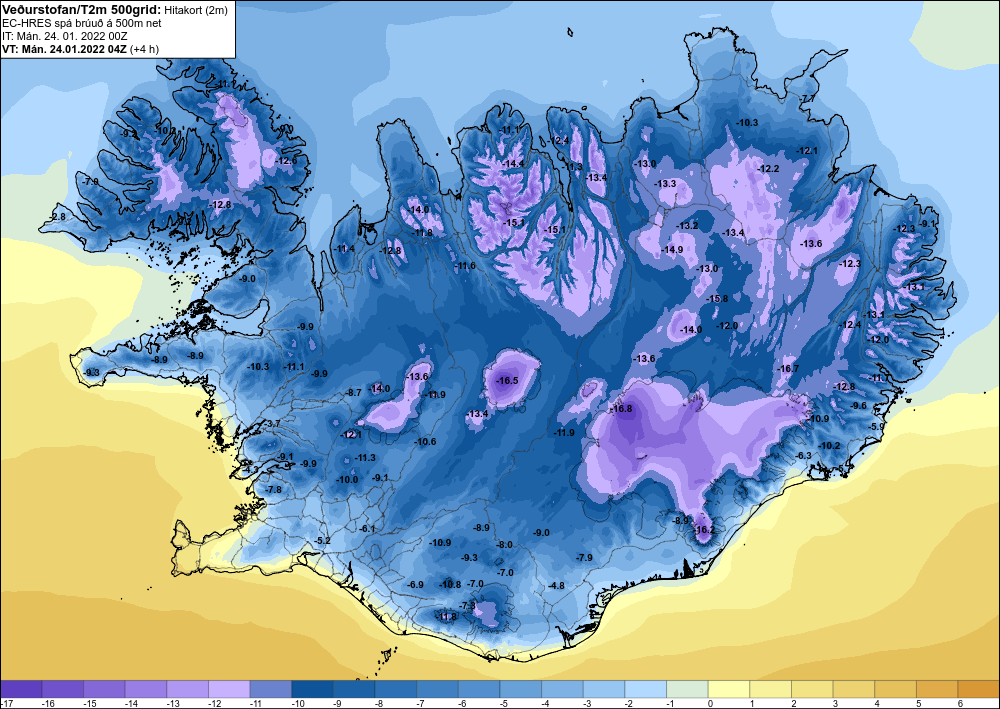The width and height of the screenshot is (1000, 709).
Task: Click the -13.3 temperature value on the map
Action: tap(666, 184)
